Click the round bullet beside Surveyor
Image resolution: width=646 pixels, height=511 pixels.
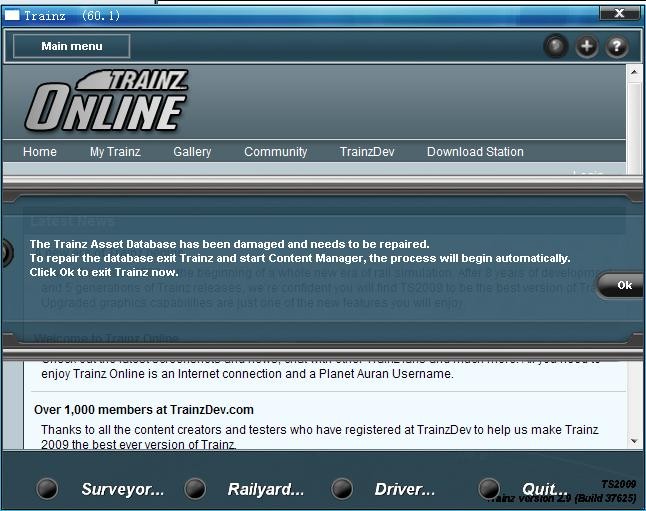tap(47, 489)
